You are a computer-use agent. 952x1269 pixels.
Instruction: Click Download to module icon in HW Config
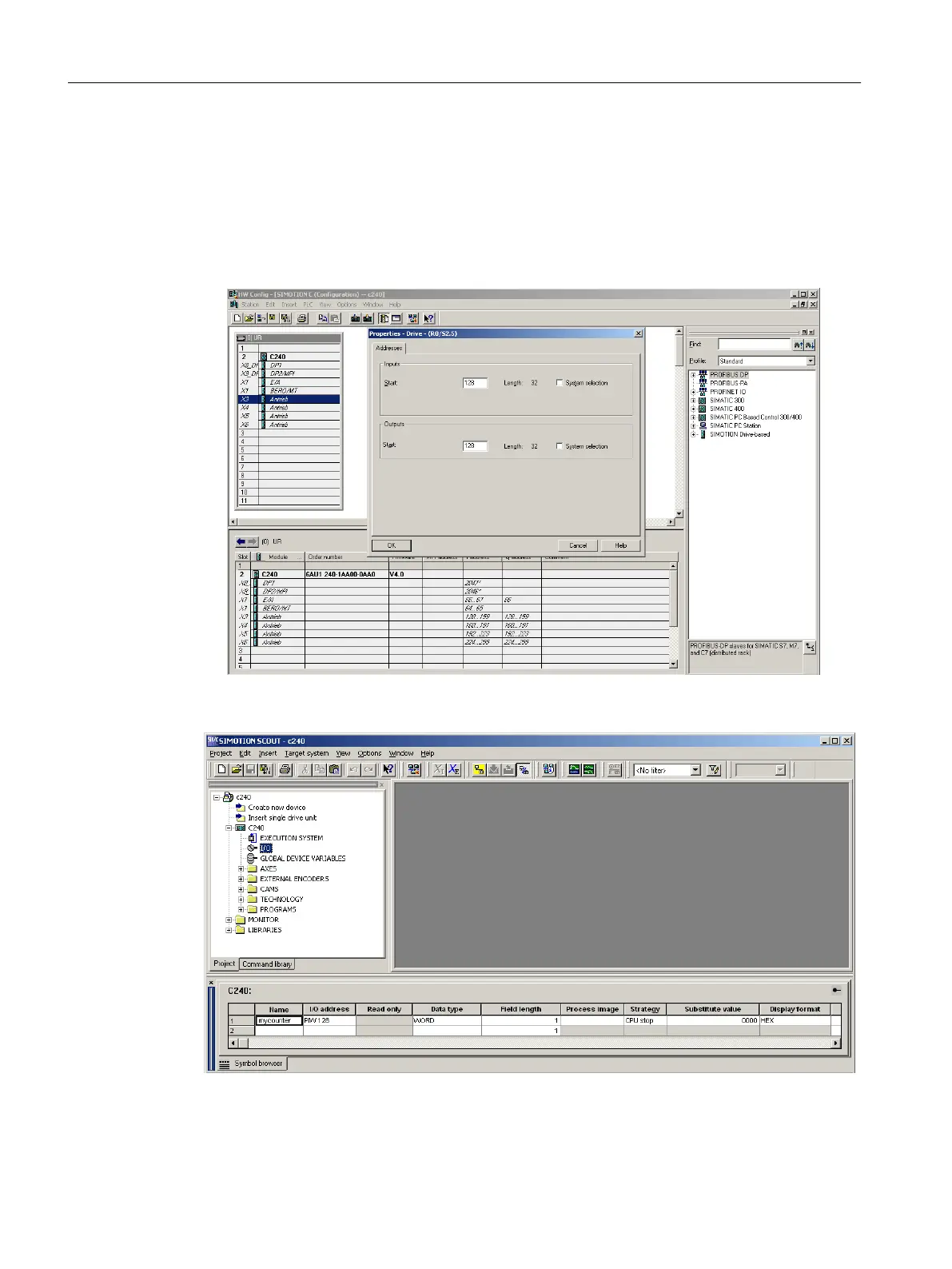pos(356,318)
